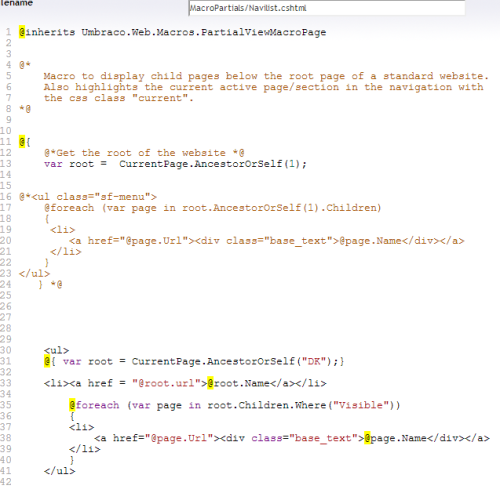Click the comment line 'Also highlights the current active'
This screenshot has height=489, width=500.
coord(263,87)
